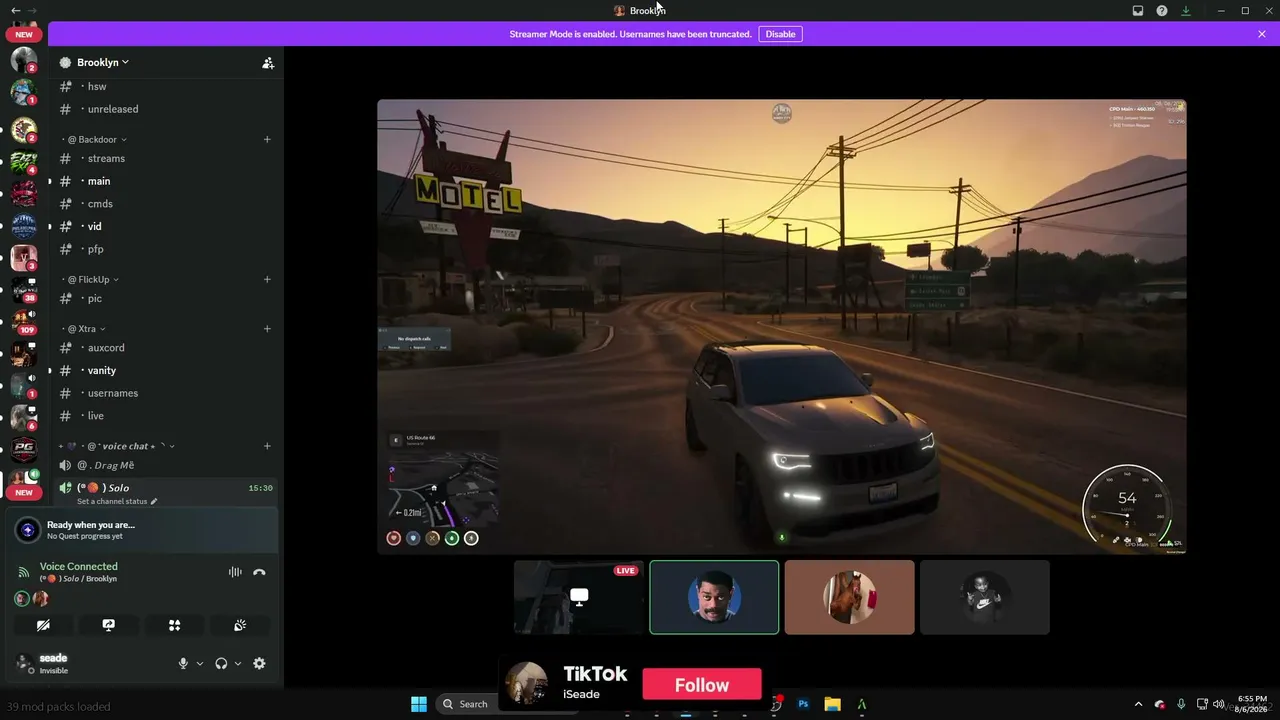Image resolution: width=1280 pixels, height=720 pixels.
Task: Open the pfp channel
Action: tap(165, 249)
